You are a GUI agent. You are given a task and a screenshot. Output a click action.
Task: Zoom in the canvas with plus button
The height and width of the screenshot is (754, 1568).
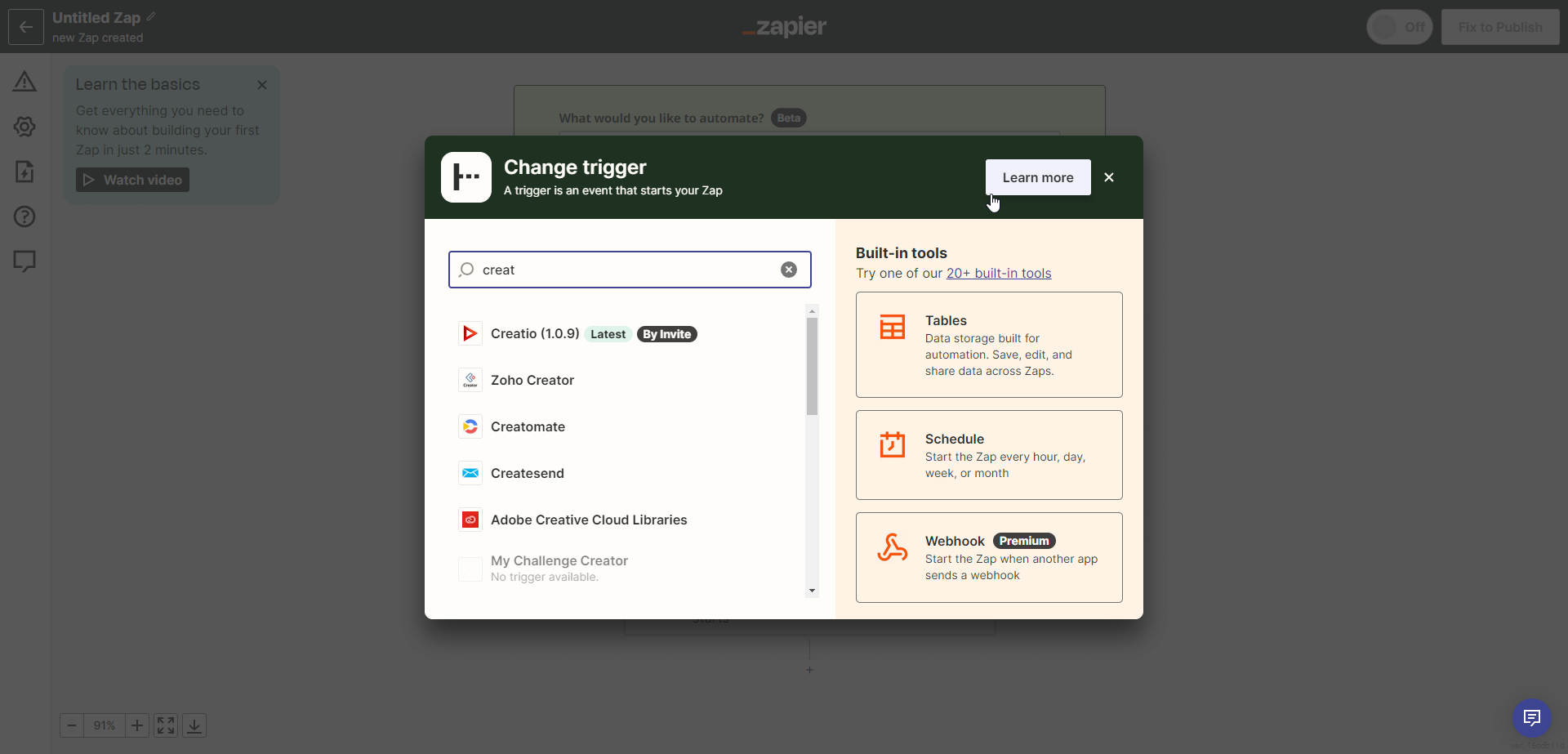pos(137,725)
